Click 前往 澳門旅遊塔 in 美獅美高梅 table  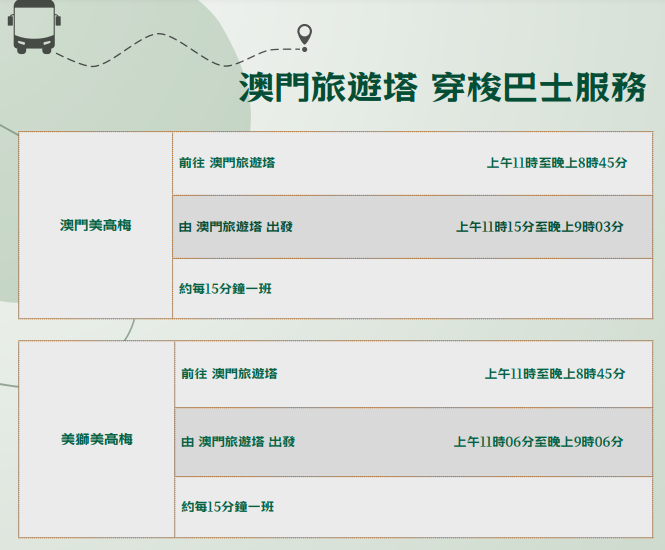229,374
